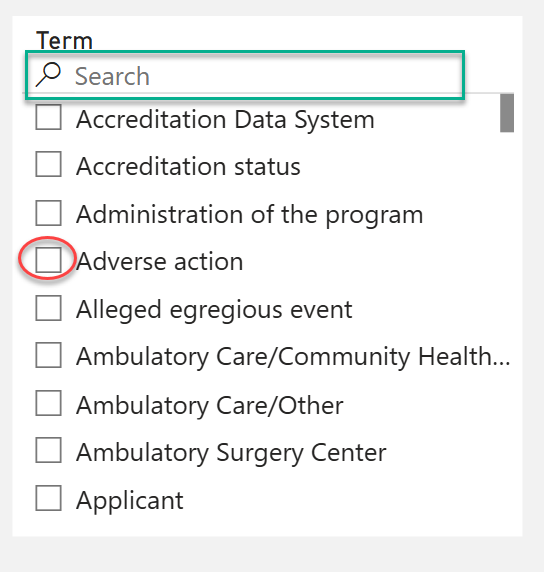Tick the Accreditation Data System checkbox
Viewport: 544px width, 572px height.
pos(48,117)
